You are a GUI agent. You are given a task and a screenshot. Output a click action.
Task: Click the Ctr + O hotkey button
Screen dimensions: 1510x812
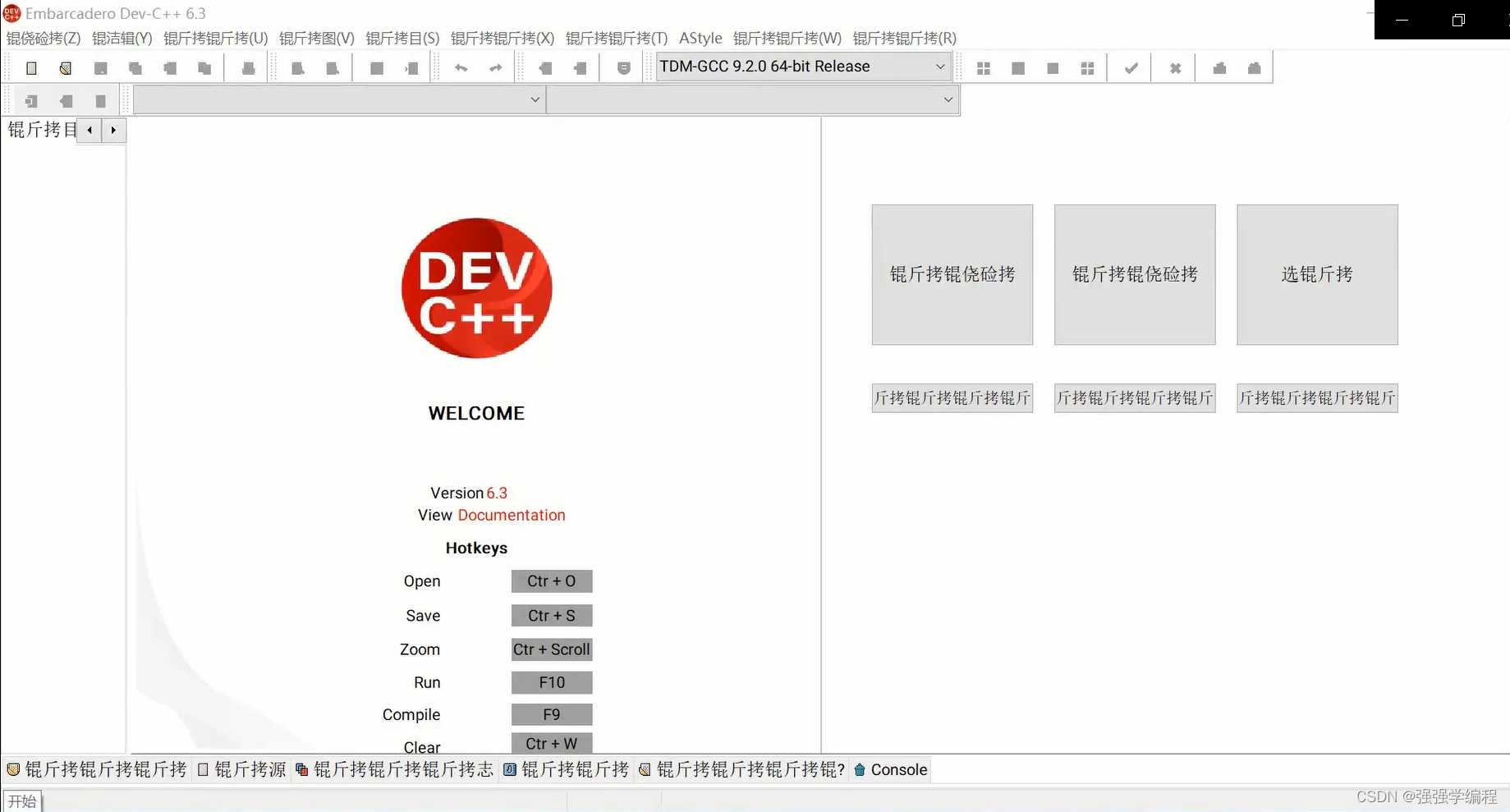click(x=551, y=580)
